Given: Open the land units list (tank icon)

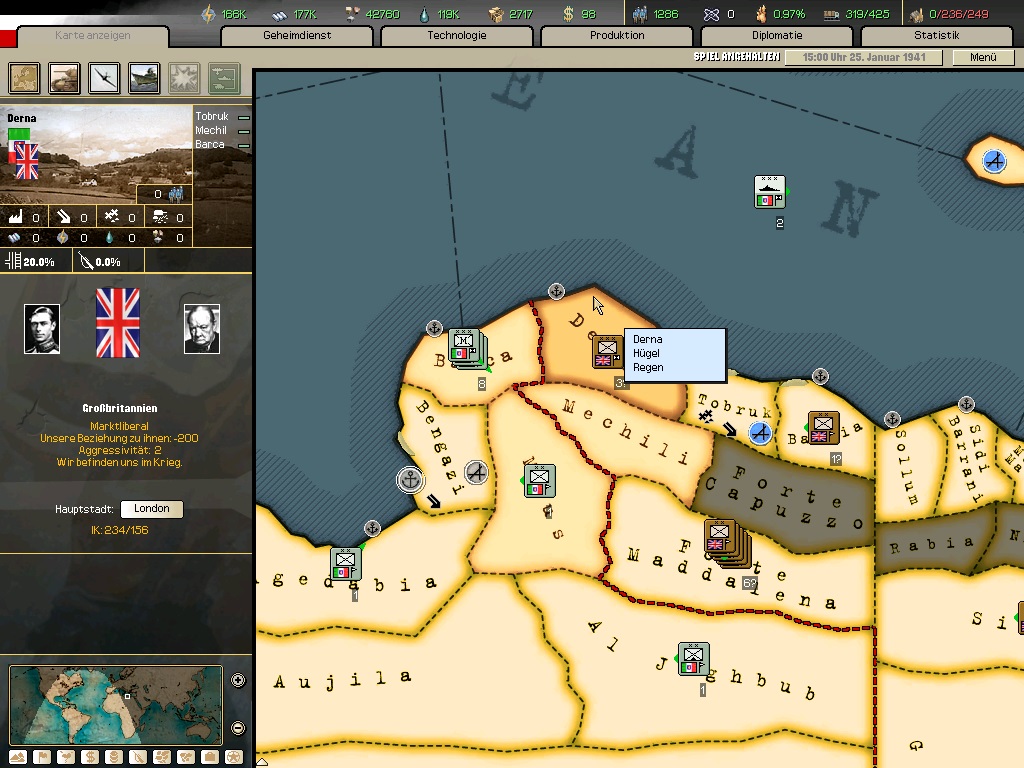Looking at the screenshot, I should click(65, 77).
